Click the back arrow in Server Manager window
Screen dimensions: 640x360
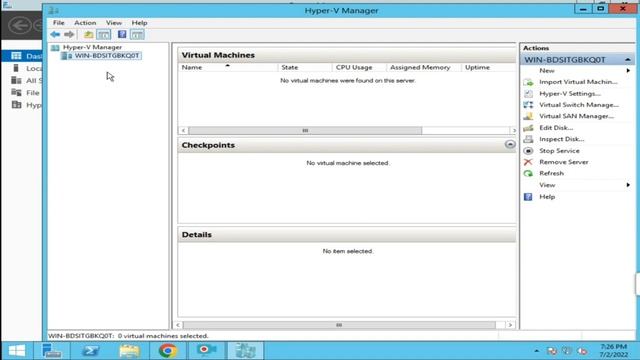click(x=19, y=26)
